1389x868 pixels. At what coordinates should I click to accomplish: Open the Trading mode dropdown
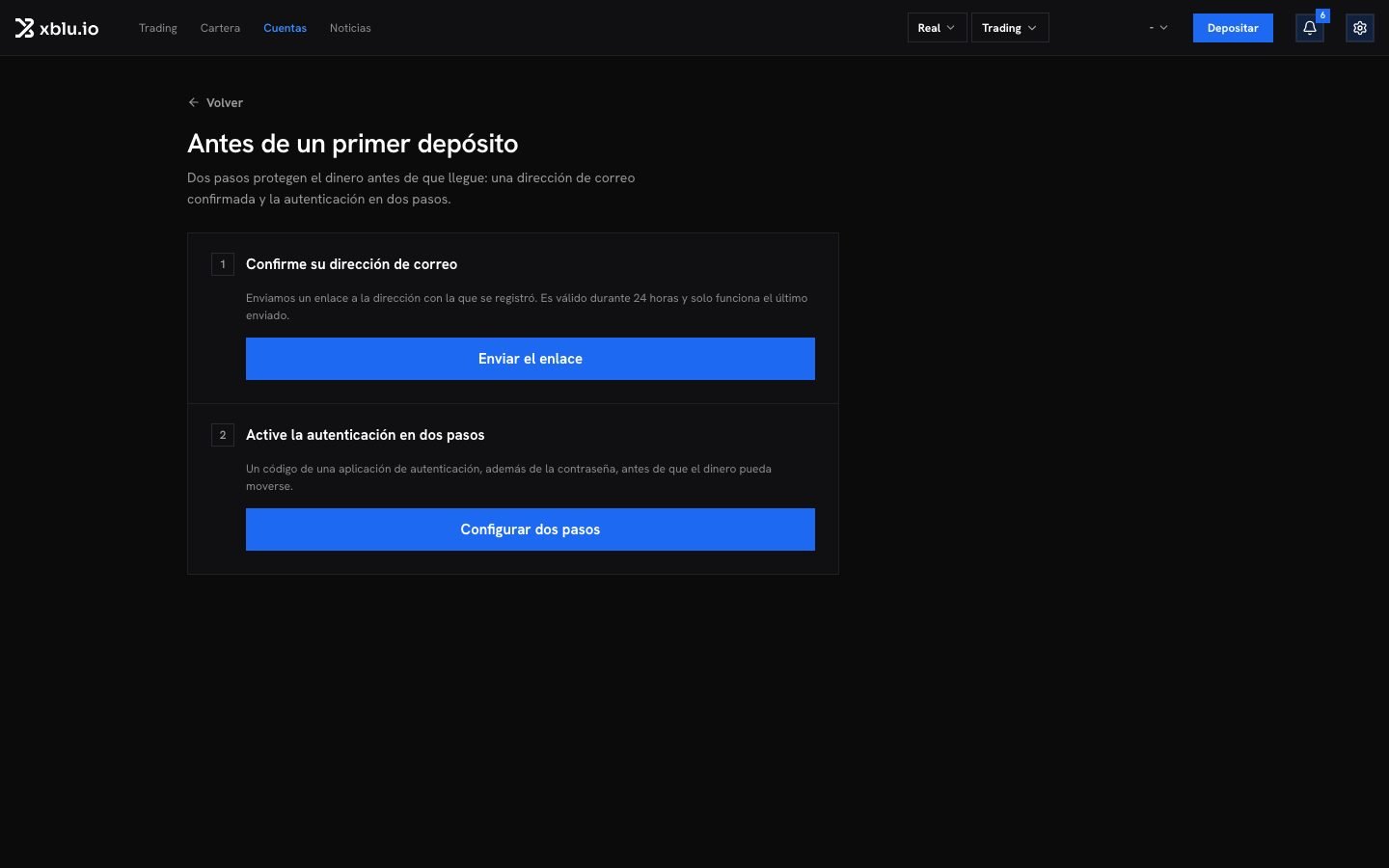[x=1010, y=28]
